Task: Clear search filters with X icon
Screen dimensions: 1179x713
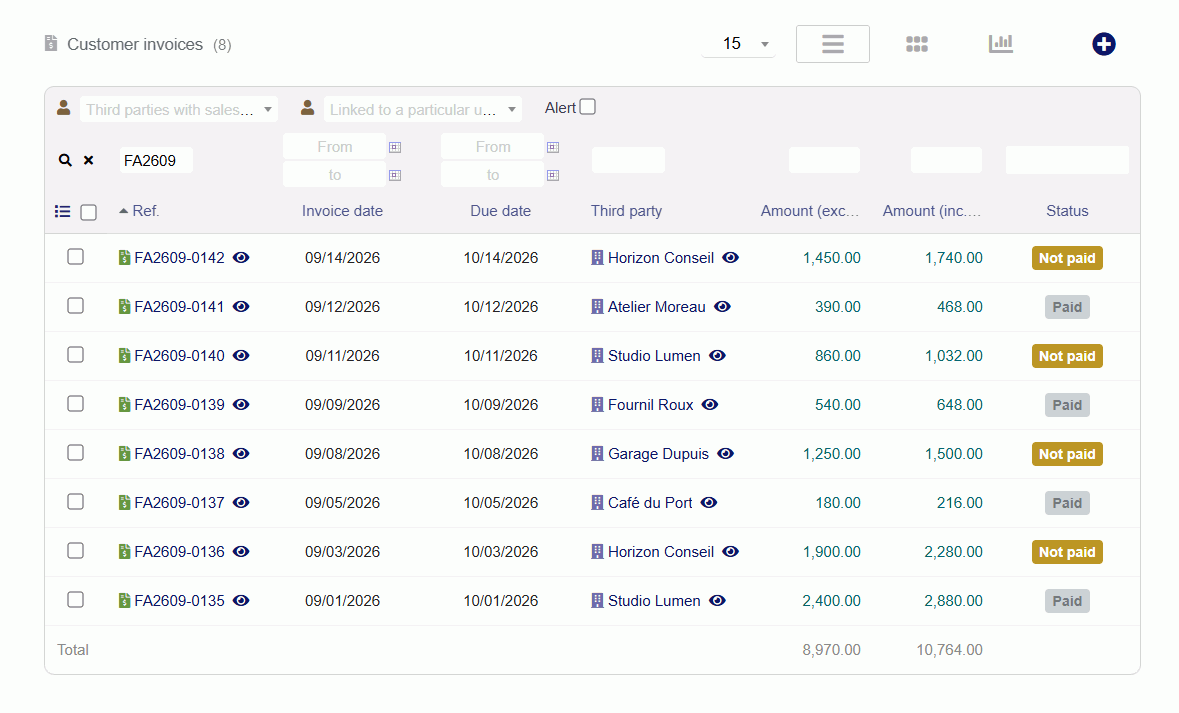Action: tap(89, 160)
